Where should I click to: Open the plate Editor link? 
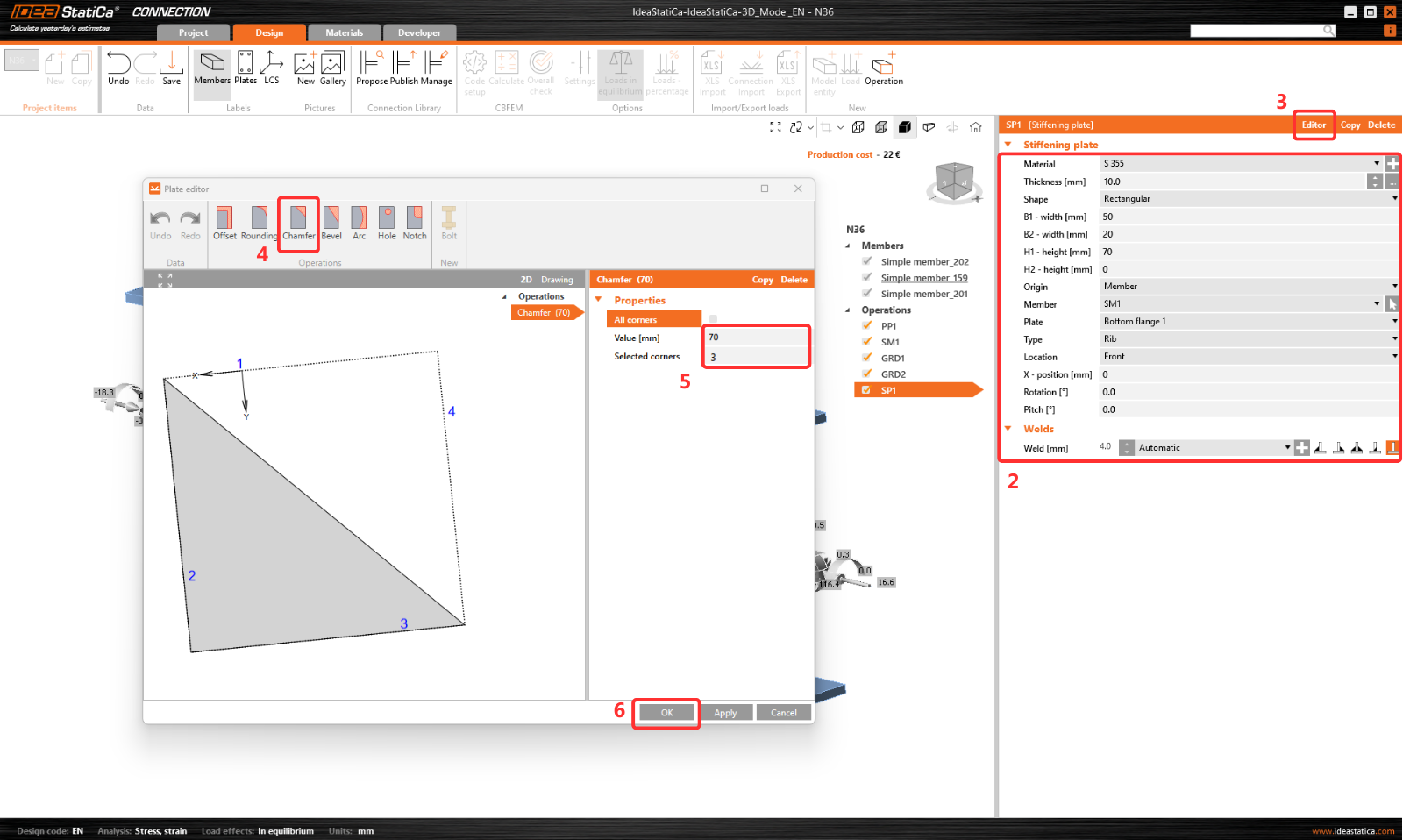(1313, 125)
